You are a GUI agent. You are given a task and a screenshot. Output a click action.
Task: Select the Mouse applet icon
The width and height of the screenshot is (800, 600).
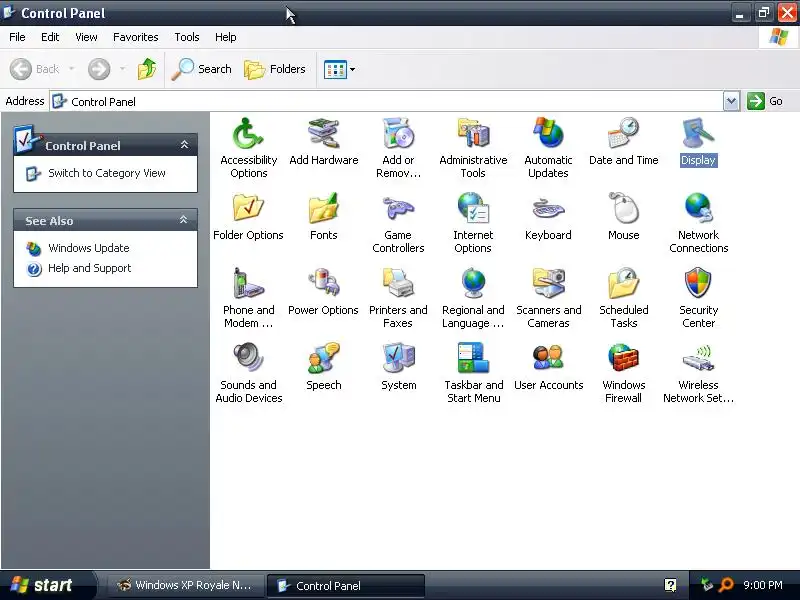point(623,208)
